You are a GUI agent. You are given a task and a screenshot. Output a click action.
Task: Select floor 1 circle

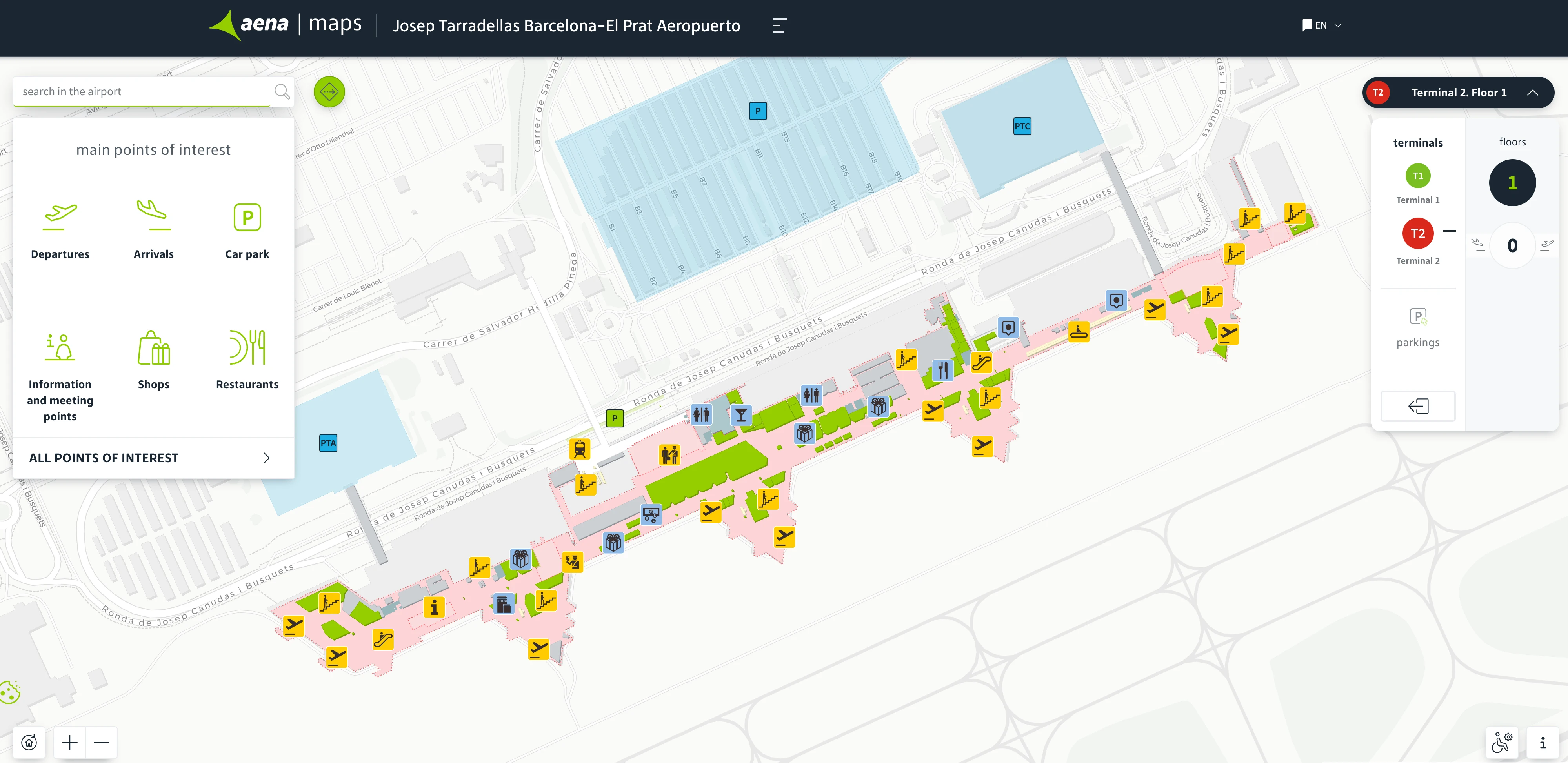(1512, 183)
